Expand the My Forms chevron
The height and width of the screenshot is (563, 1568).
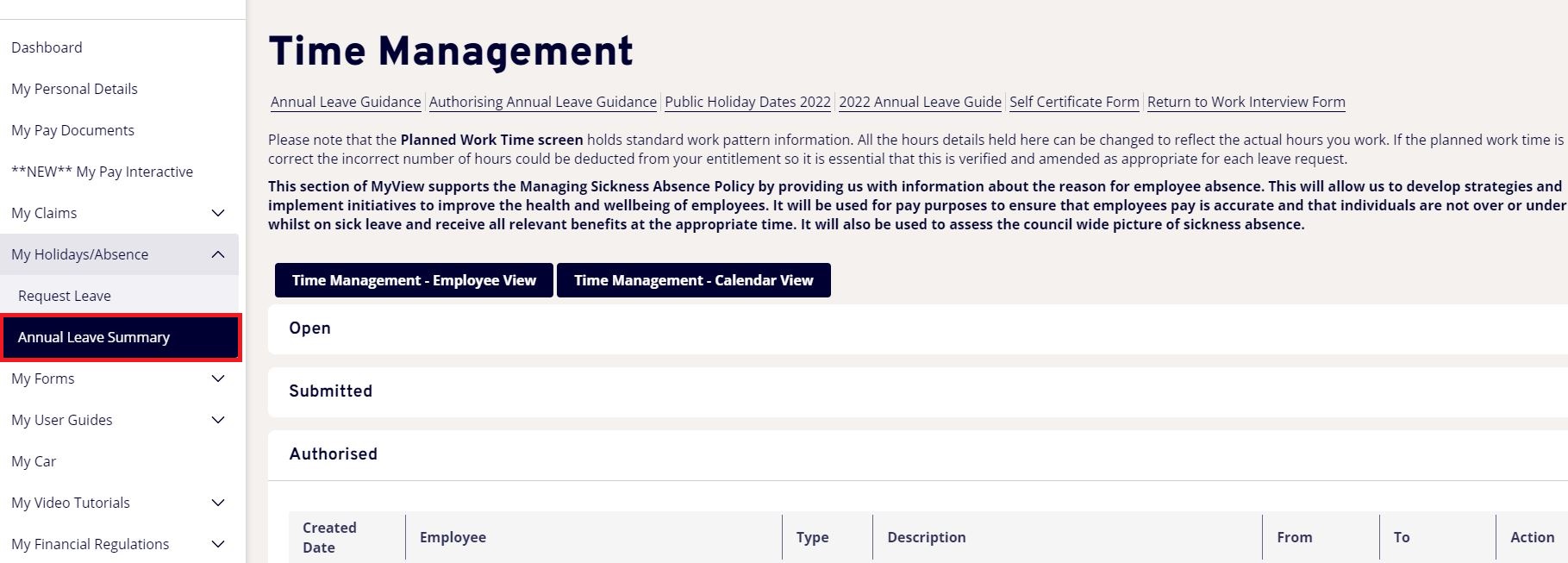click(218, 378)
